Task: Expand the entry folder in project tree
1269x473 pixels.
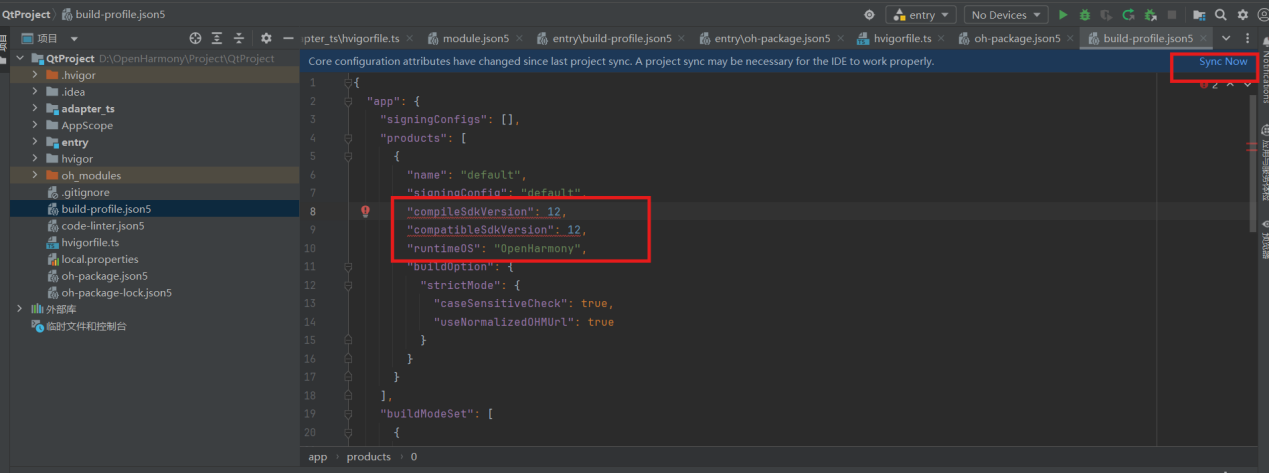Action: click(36, 143)
